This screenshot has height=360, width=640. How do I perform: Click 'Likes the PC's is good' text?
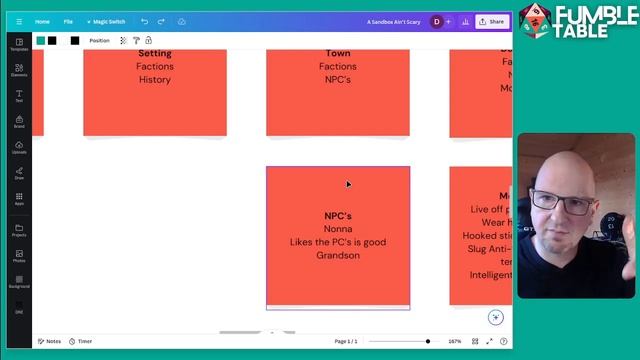tap(338, 242)
